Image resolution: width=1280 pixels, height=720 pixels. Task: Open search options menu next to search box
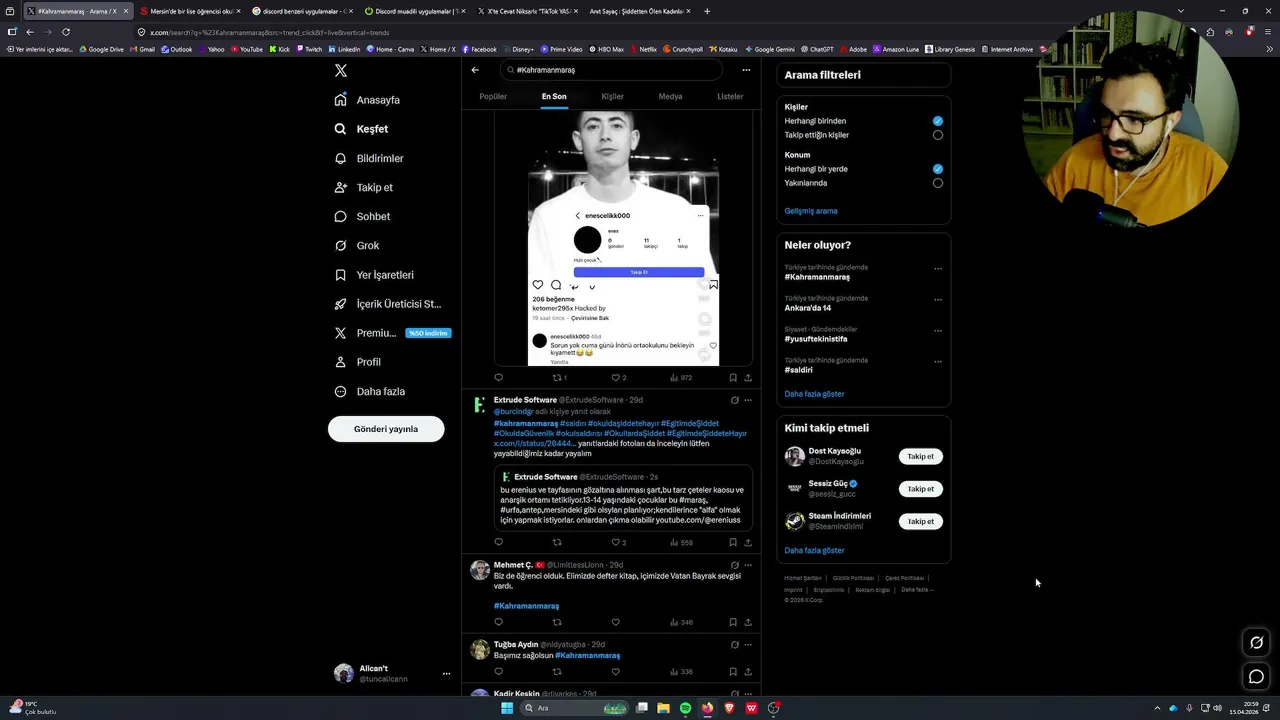pyautogui.click(x=746, y=70)
